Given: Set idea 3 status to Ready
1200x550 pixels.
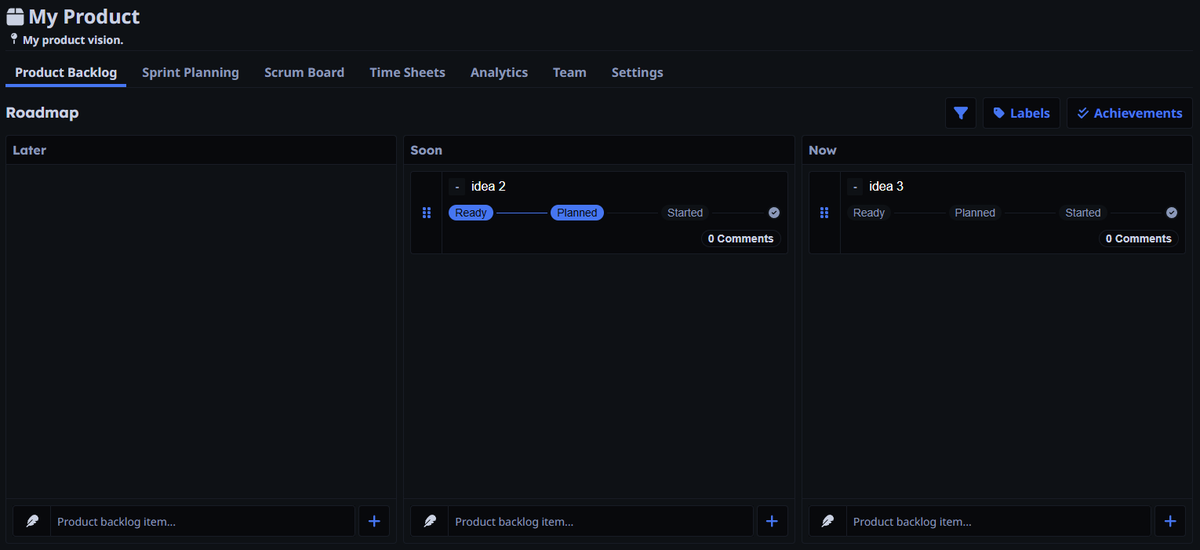Looking at the screenshot, I should [869, 213].
